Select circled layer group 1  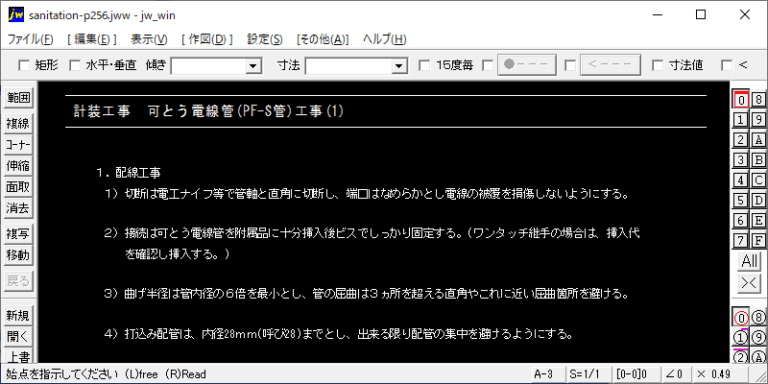click(741, 337)
